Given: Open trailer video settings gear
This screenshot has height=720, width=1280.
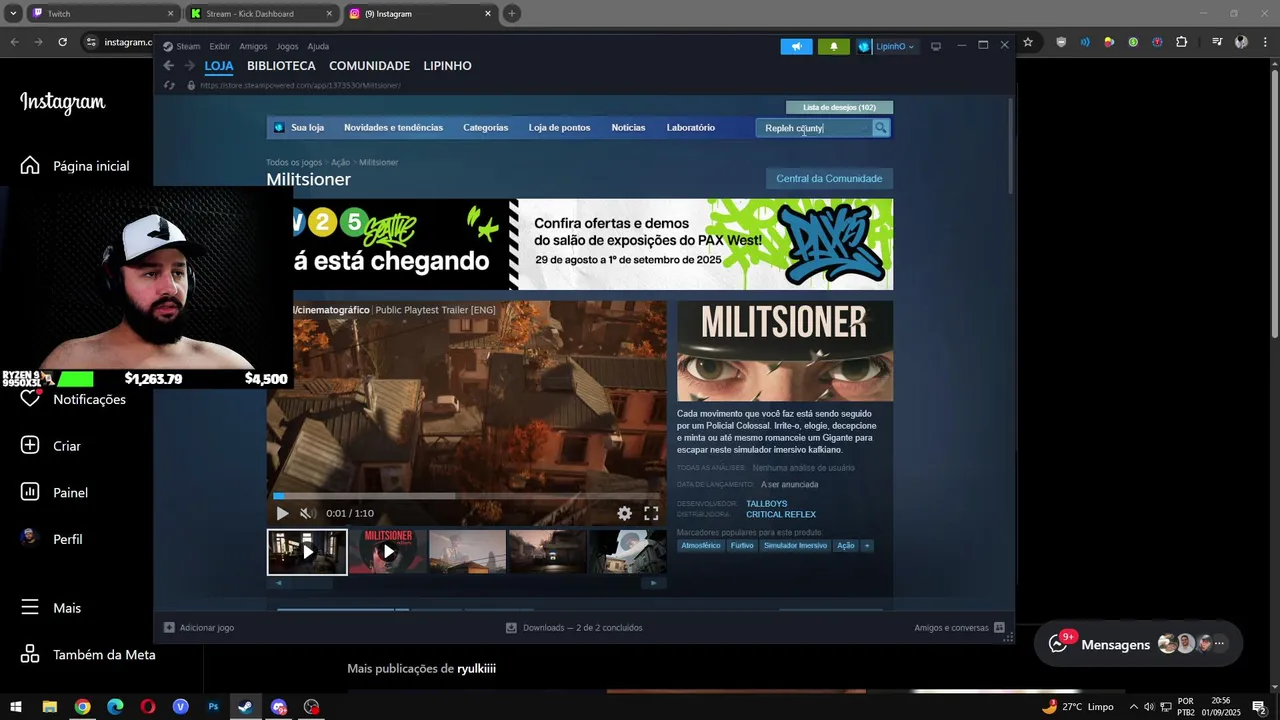Looking at the screenshot, I should coord(624,513).
